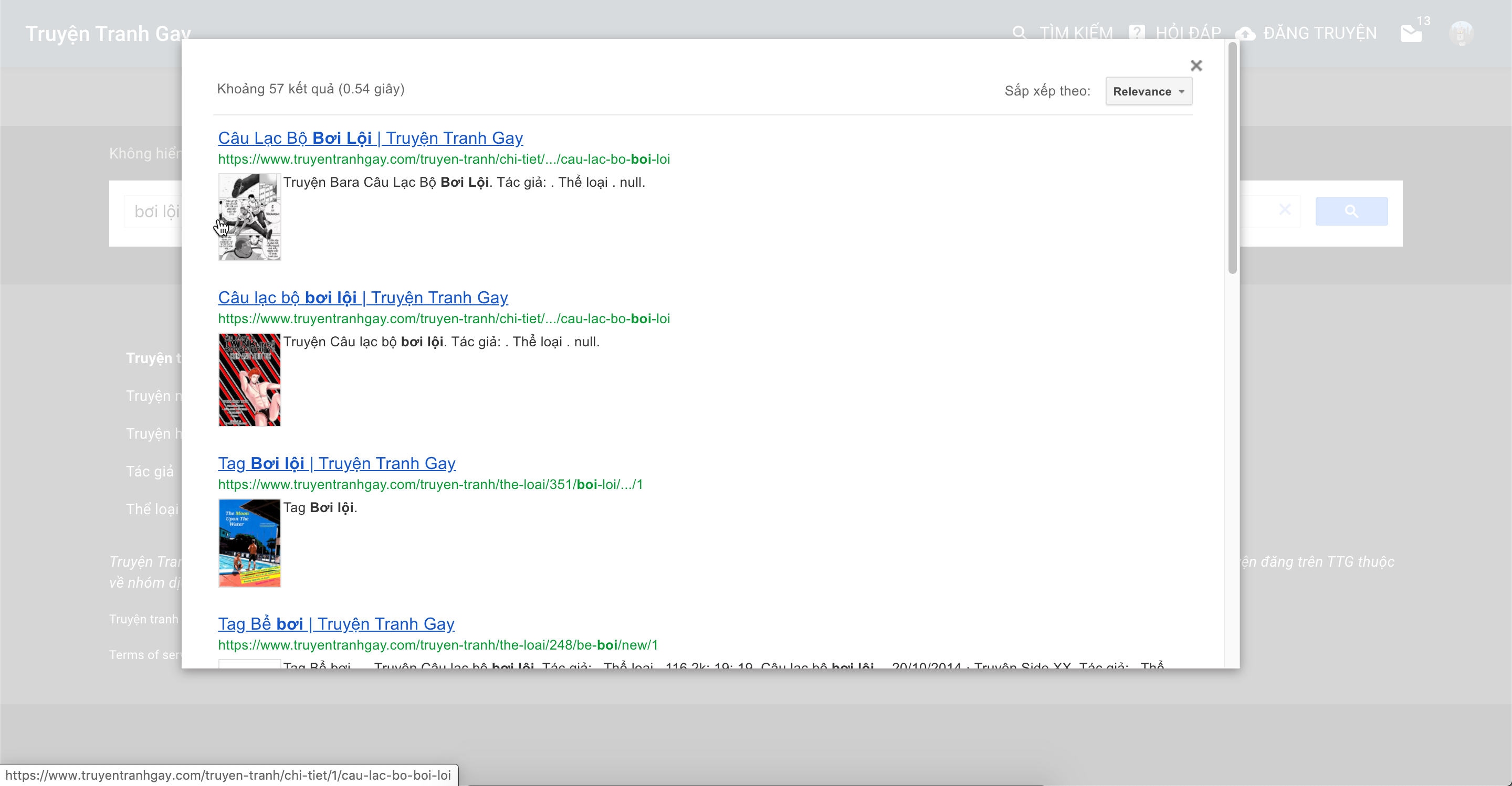
Task: Open 'Câu Lạc Bộ Bơi Lội' first result
Action: (370, 138)
